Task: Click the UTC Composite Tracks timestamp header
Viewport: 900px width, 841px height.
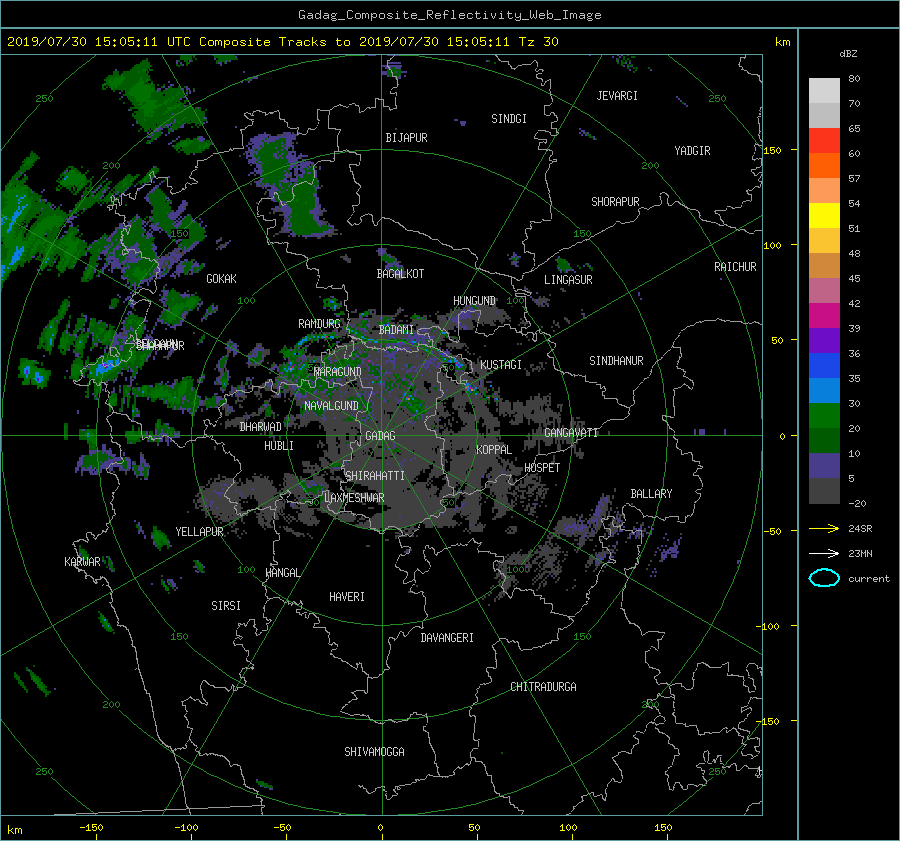Action: pyautogui.click(x=283, y=42)
